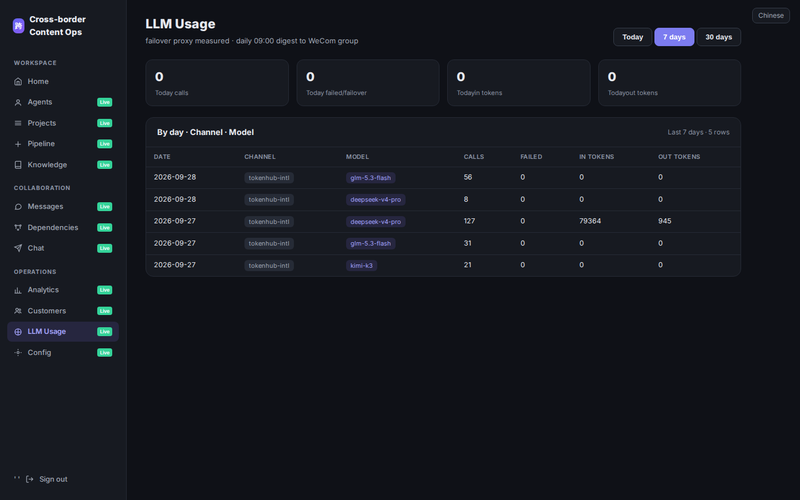This screenshot has height=500, width=800.
Task: Click the CHANNEL column header
Action: 260,157
